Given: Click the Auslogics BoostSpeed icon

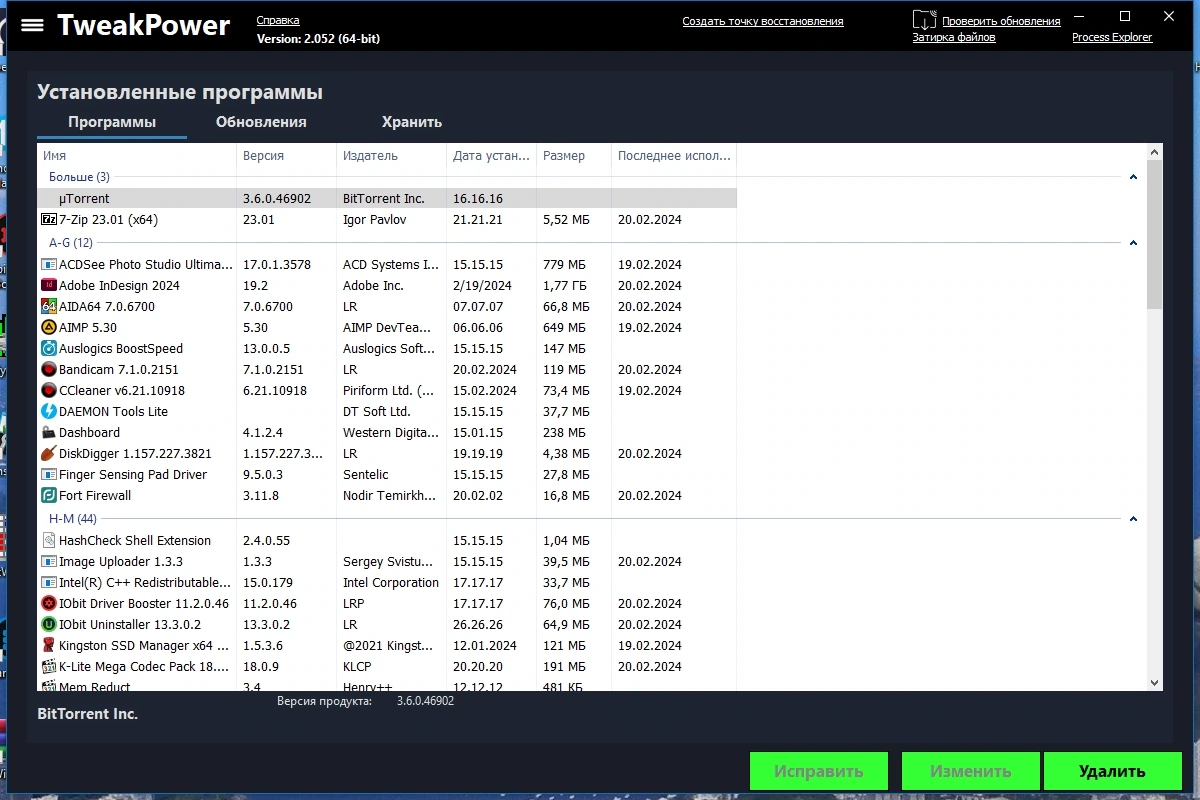Looking at the screenshot, I should (x=49, y=349).
